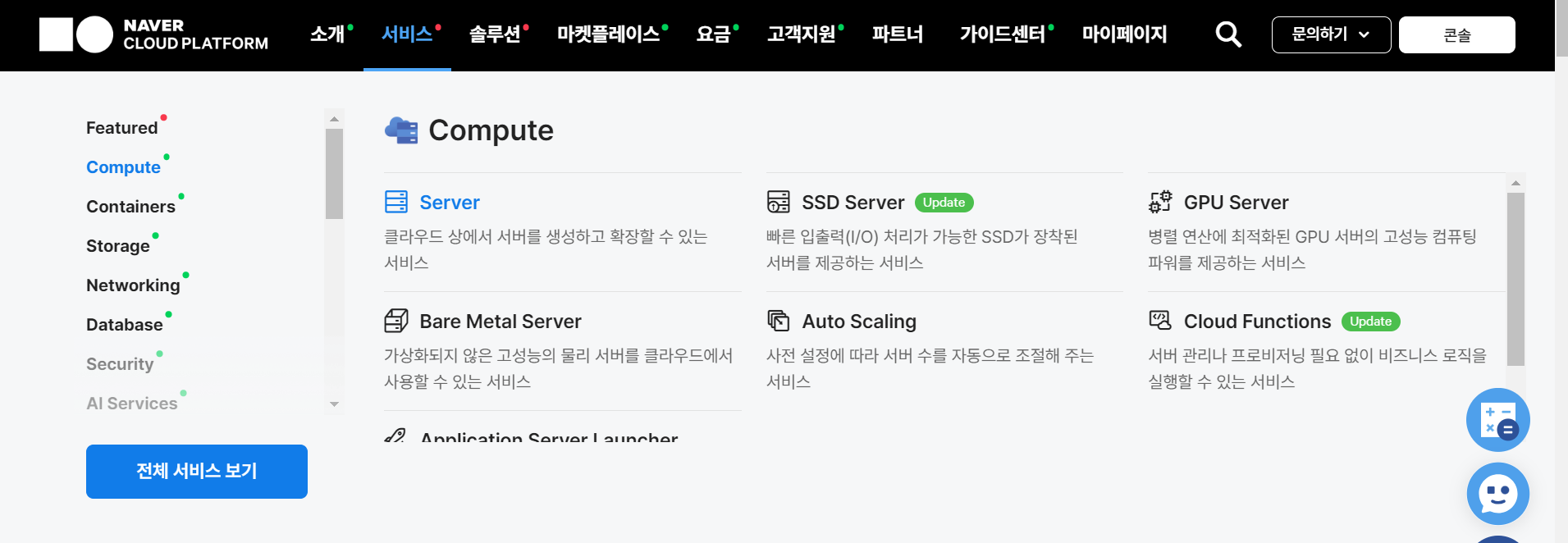This screenshot has height=543, width=1568.
Task: Click the Server service icon
Action: click(396, 202)
